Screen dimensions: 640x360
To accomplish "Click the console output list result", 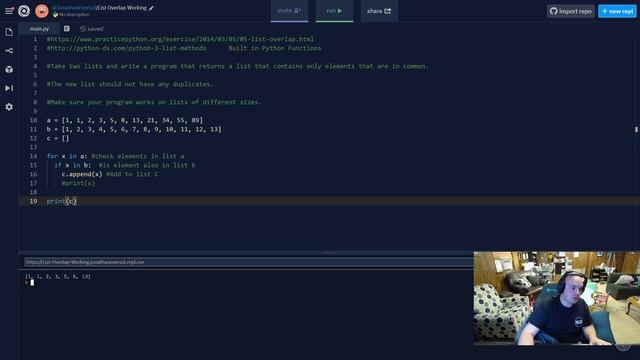I will tap(58, 276).
